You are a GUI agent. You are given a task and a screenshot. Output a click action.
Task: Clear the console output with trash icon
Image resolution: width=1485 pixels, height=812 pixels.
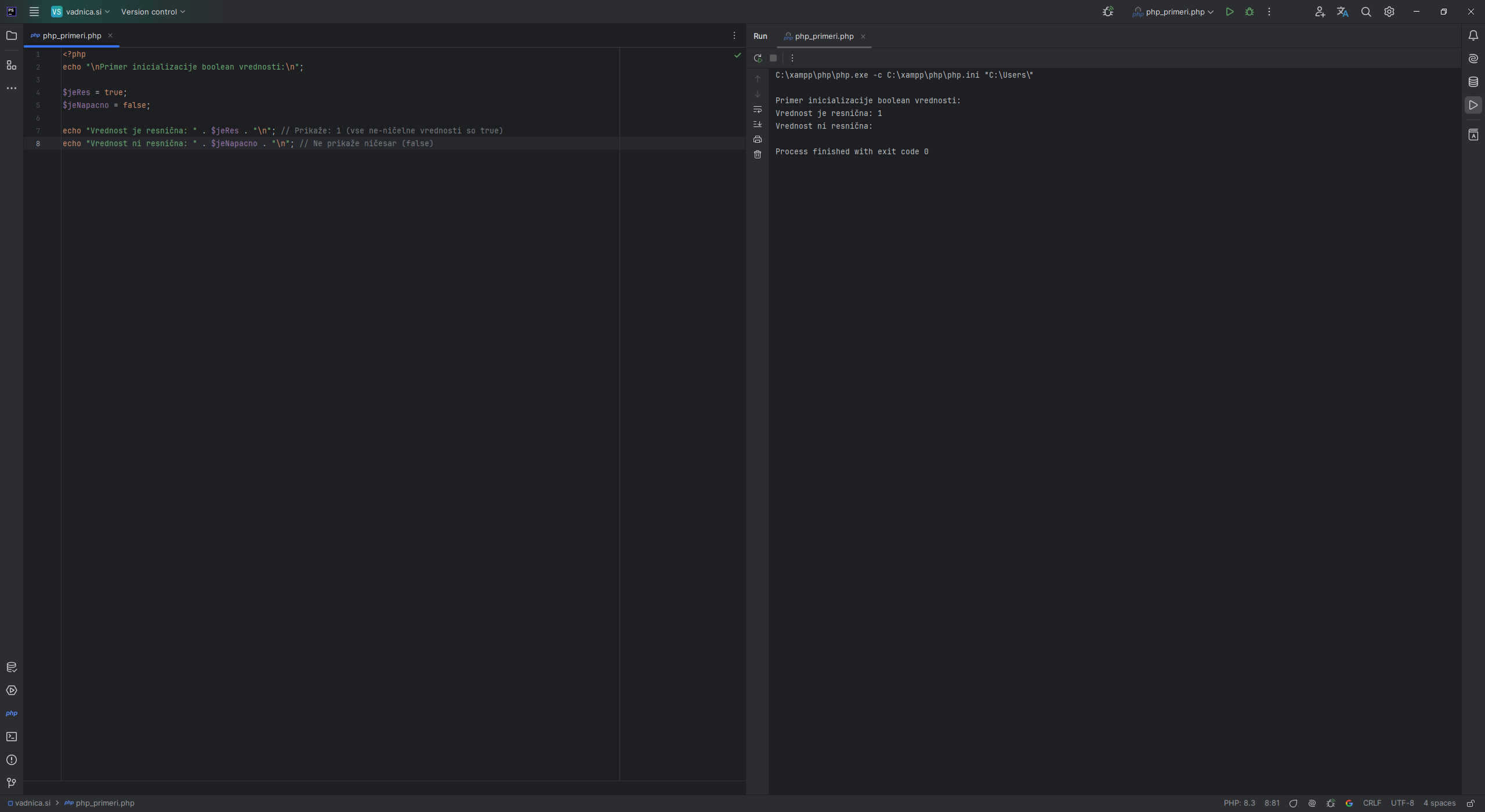[x=758, y=154]
